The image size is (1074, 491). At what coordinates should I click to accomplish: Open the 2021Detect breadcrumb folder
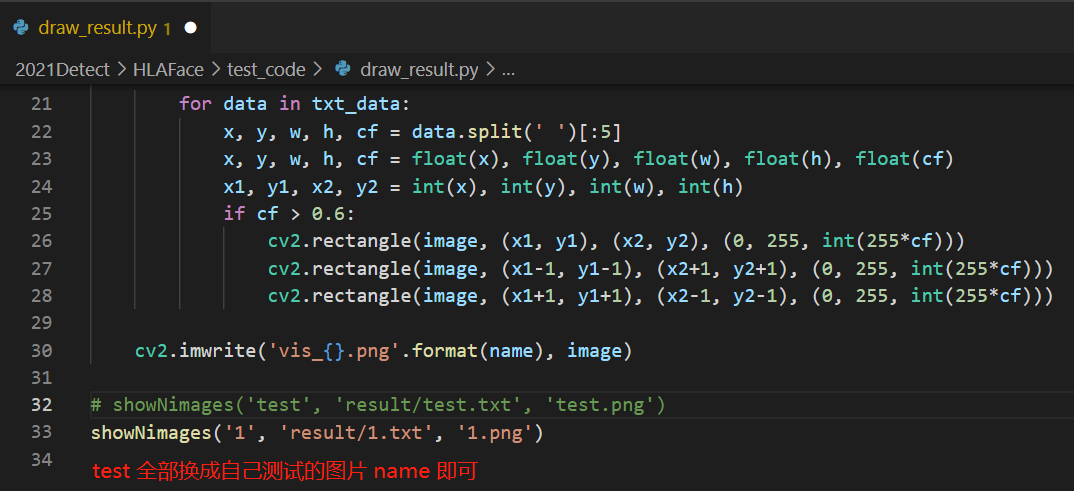[x=64, y=69]
